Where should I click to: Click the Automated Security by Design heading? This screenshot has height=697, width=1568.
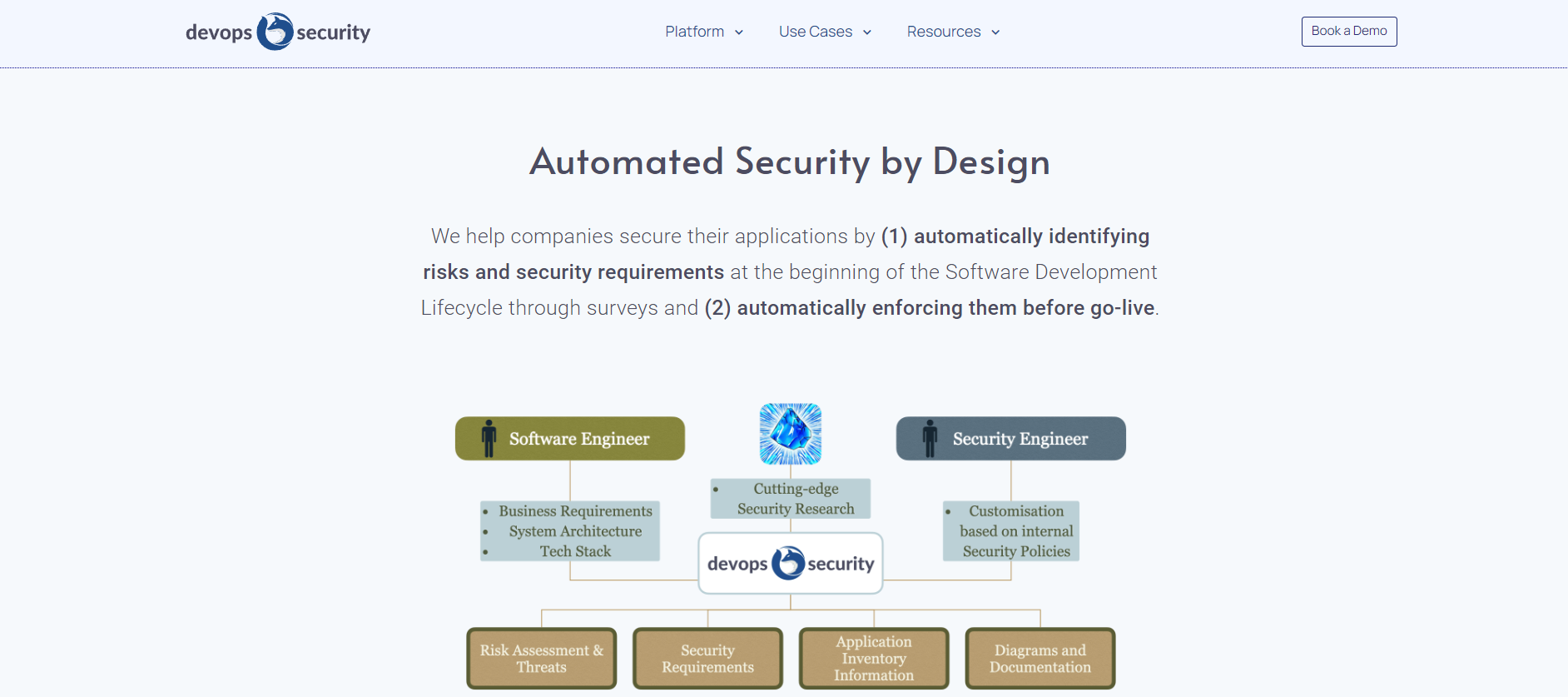click(x=790, y=162)
